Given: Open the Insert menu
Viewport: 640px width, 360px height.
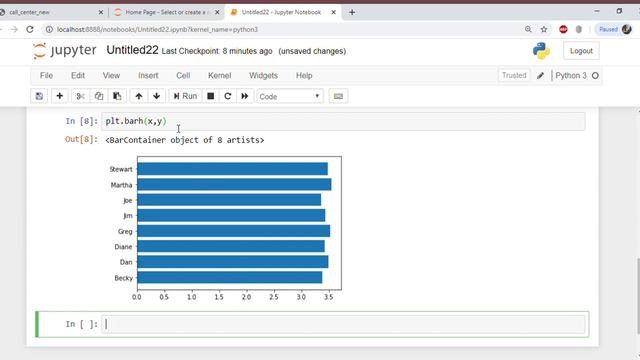Looking at the screenshot, I should (148, 76).
